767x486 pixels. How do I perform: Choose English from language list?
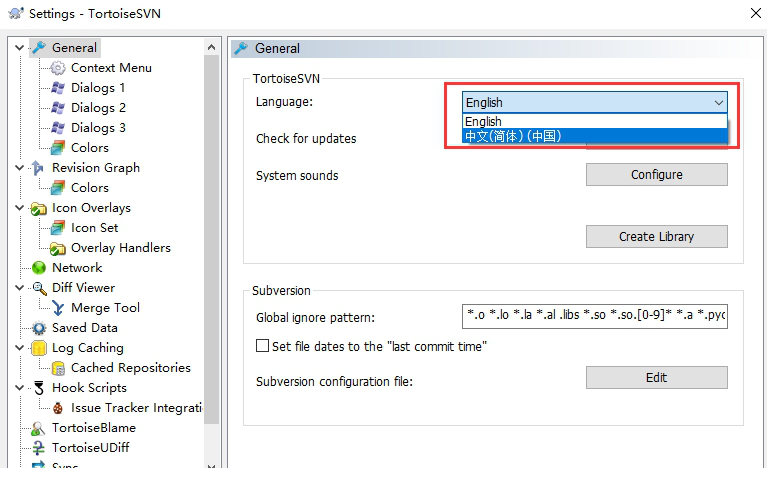coord(484,122)
